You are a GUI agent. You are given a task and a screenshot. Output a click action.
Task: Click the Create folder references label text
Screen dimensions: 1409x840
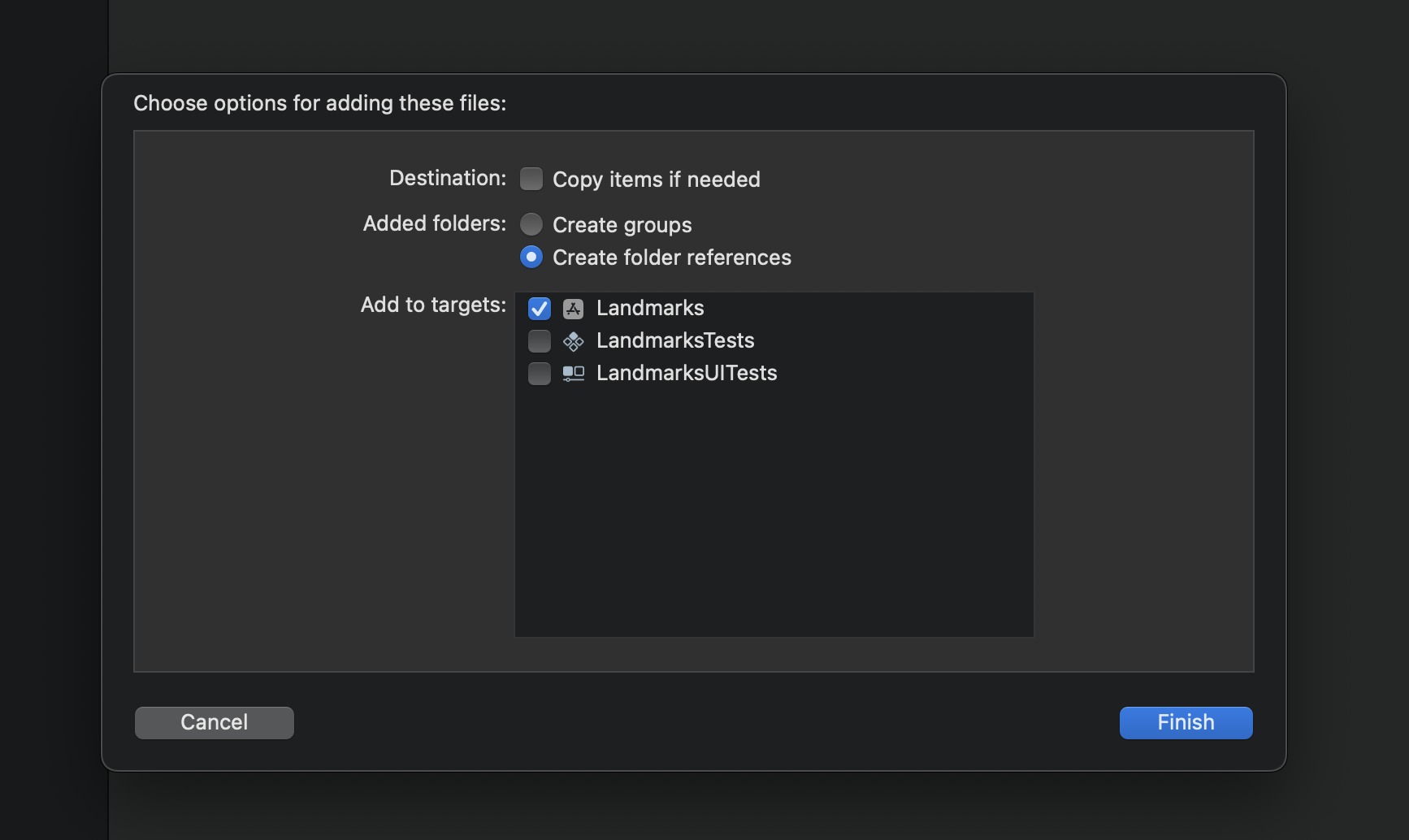tap(671, 258)
